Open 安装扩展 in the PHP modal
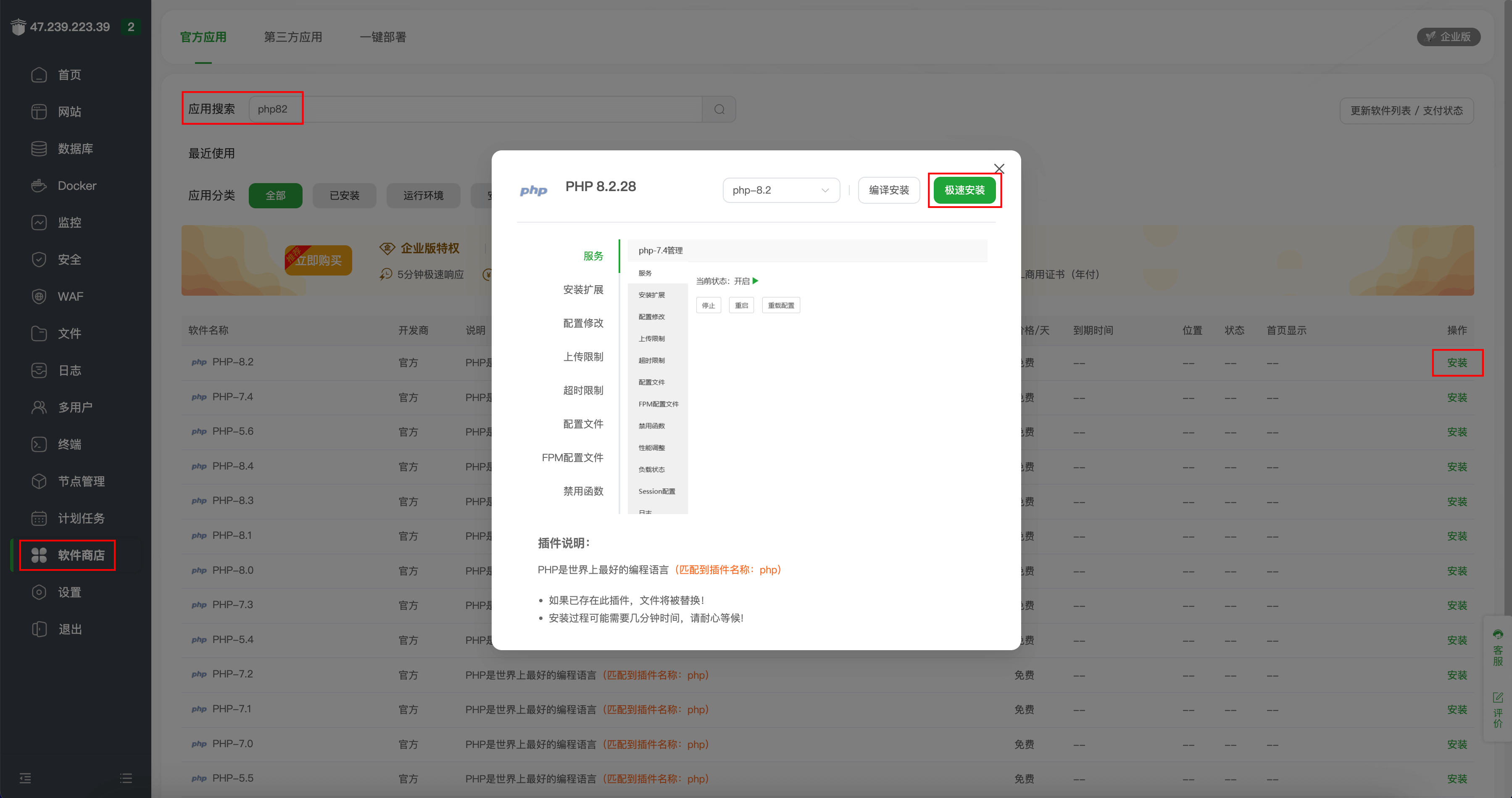Screen dimensions: 1512x798 pos(583,289)
